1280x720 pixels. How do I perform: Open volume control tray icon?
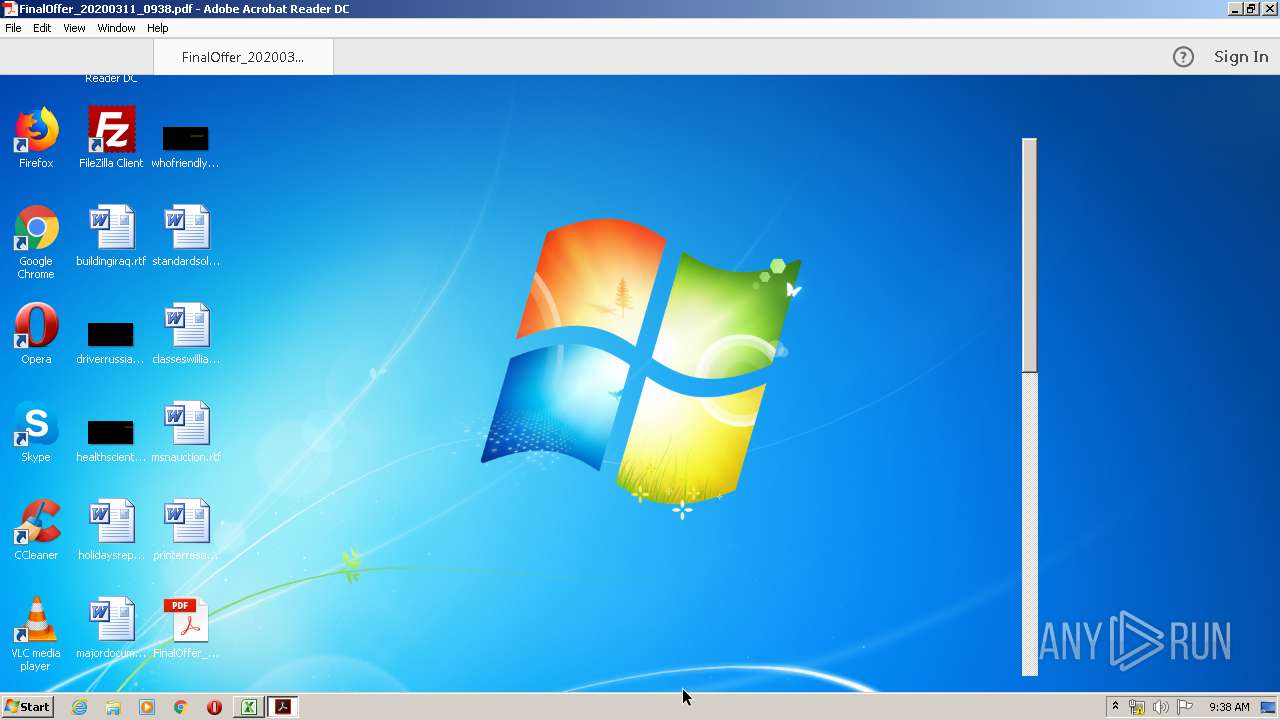point(1161,707)
